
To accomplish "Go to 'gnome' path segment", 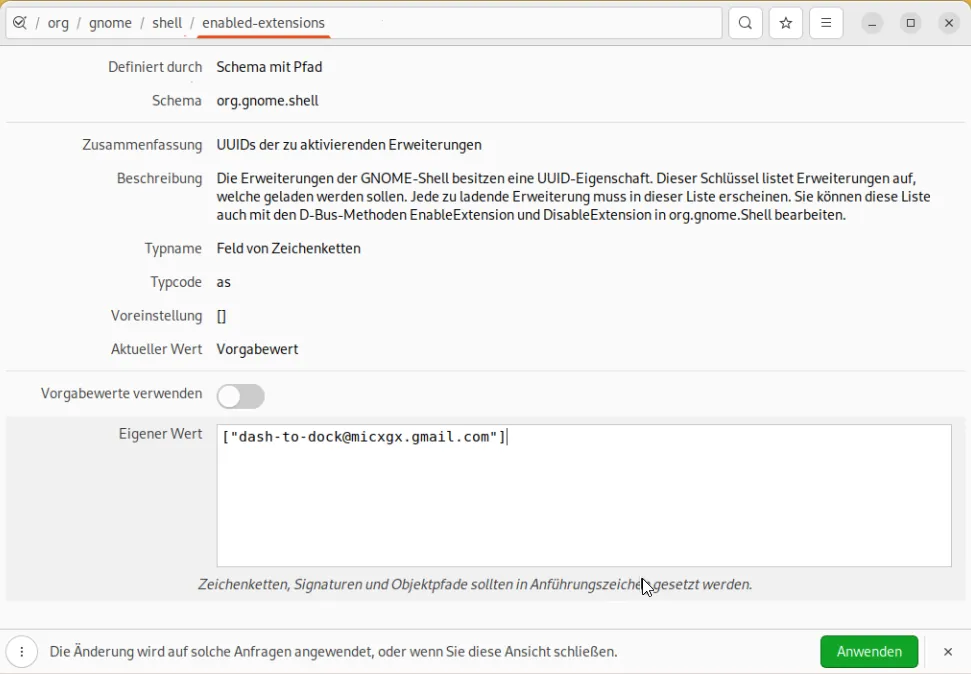I will (110, 23).
